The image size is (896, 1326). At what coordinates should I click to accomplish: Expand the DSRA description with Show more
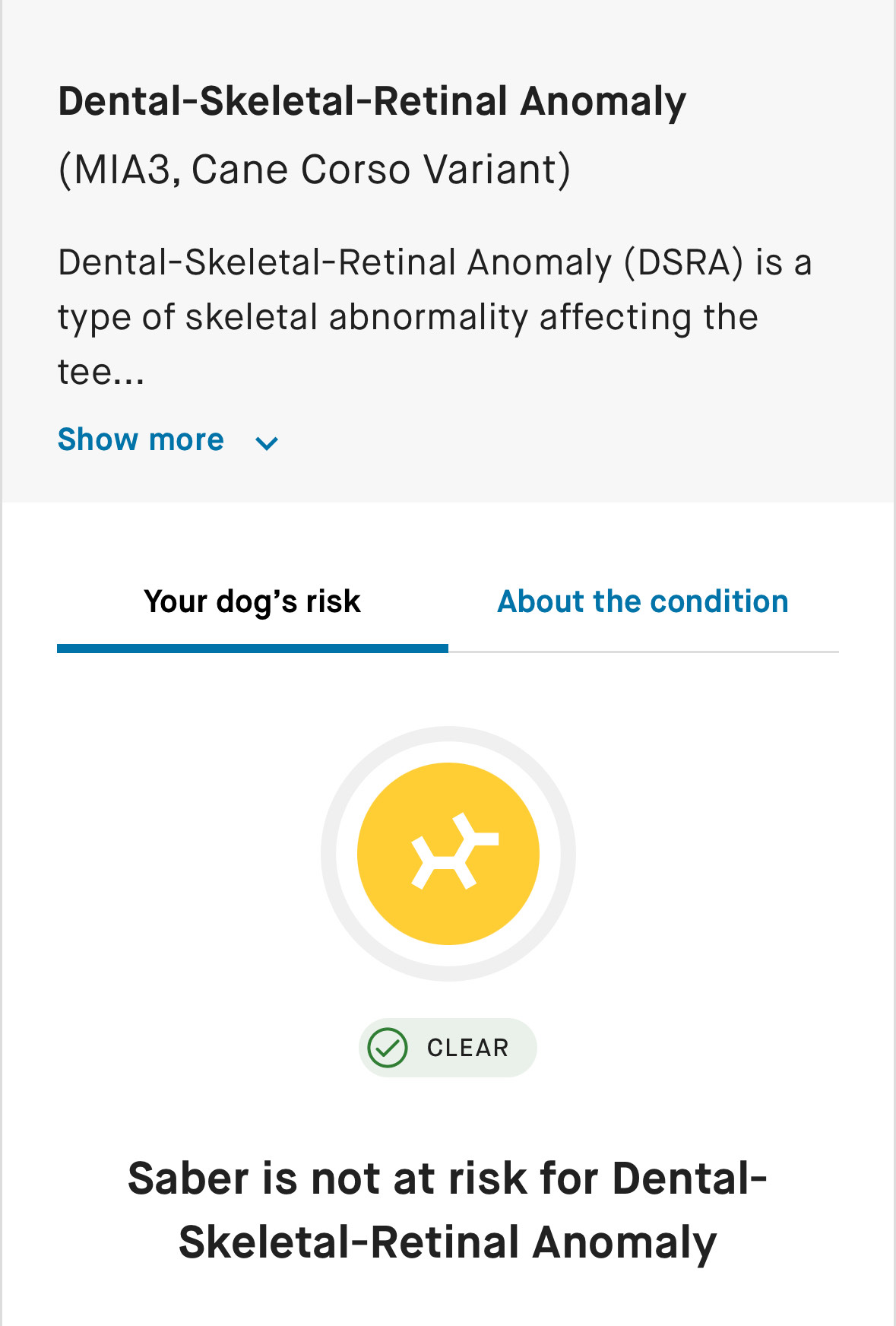click(x=141, y=439)
